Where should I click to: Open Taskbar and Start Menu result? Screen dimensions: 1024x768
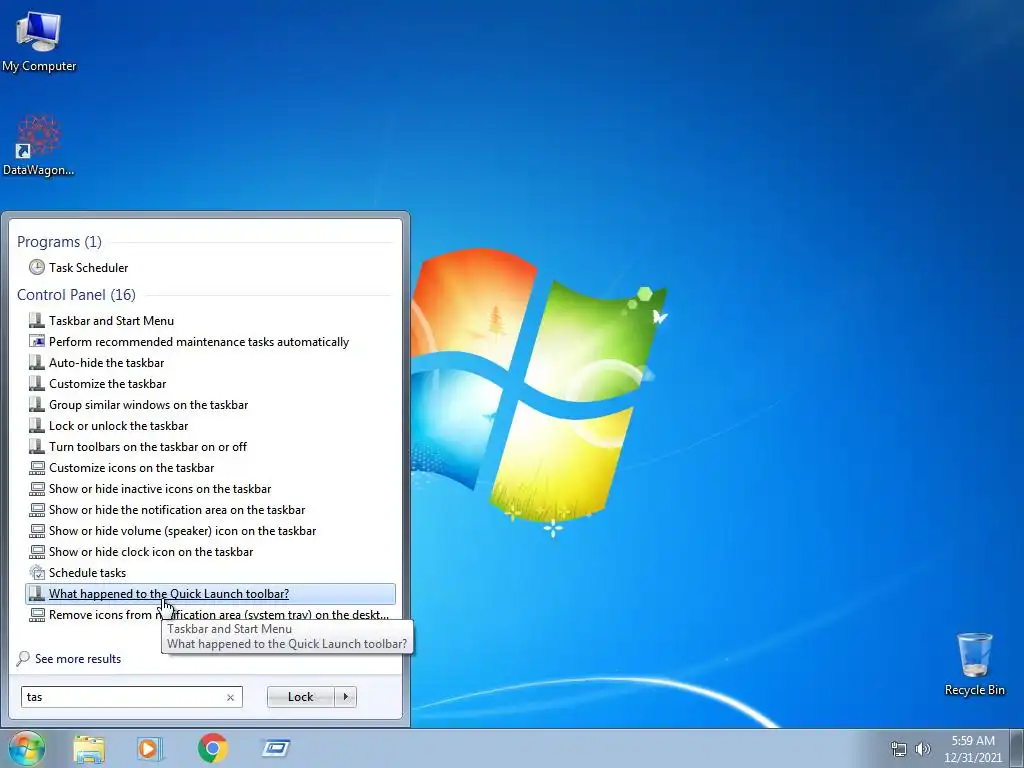coord(210,321)
